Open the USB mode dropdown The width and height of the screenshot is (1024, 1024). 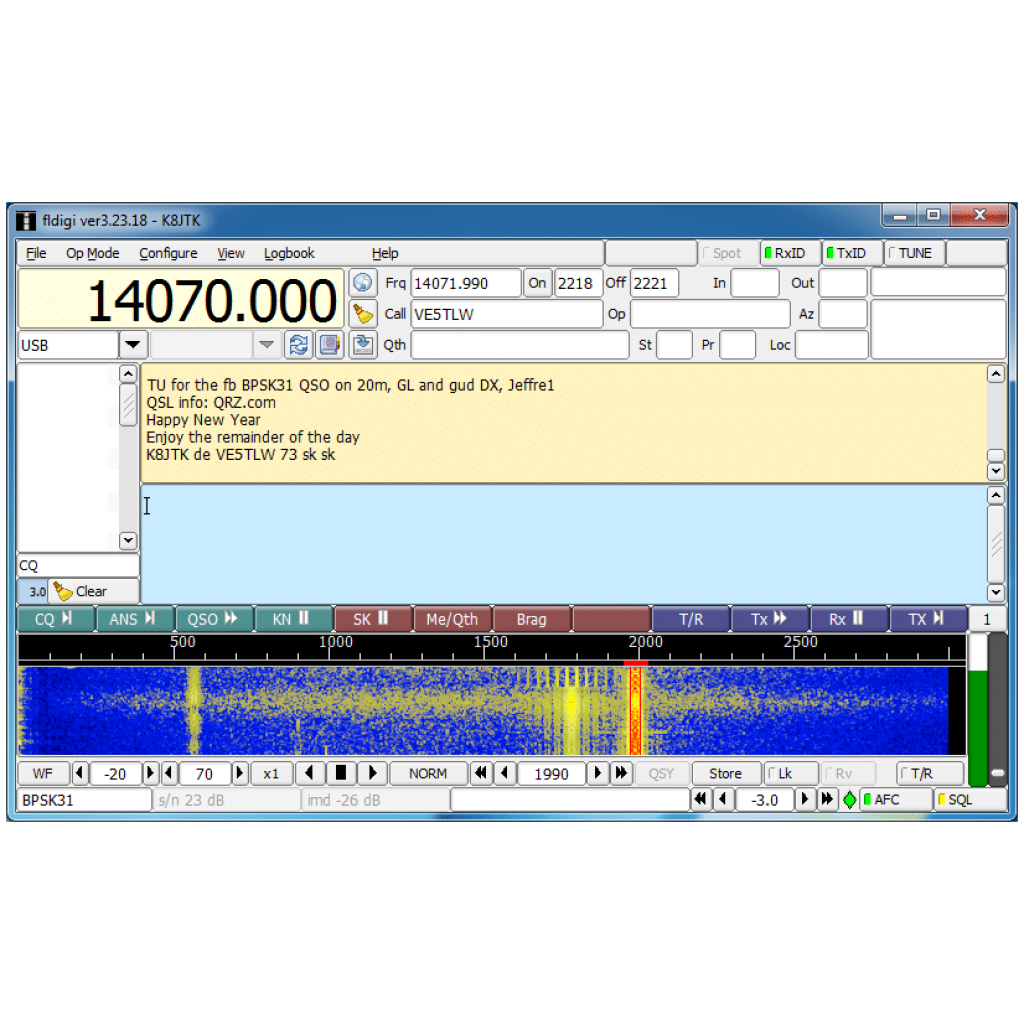(131, 344)
